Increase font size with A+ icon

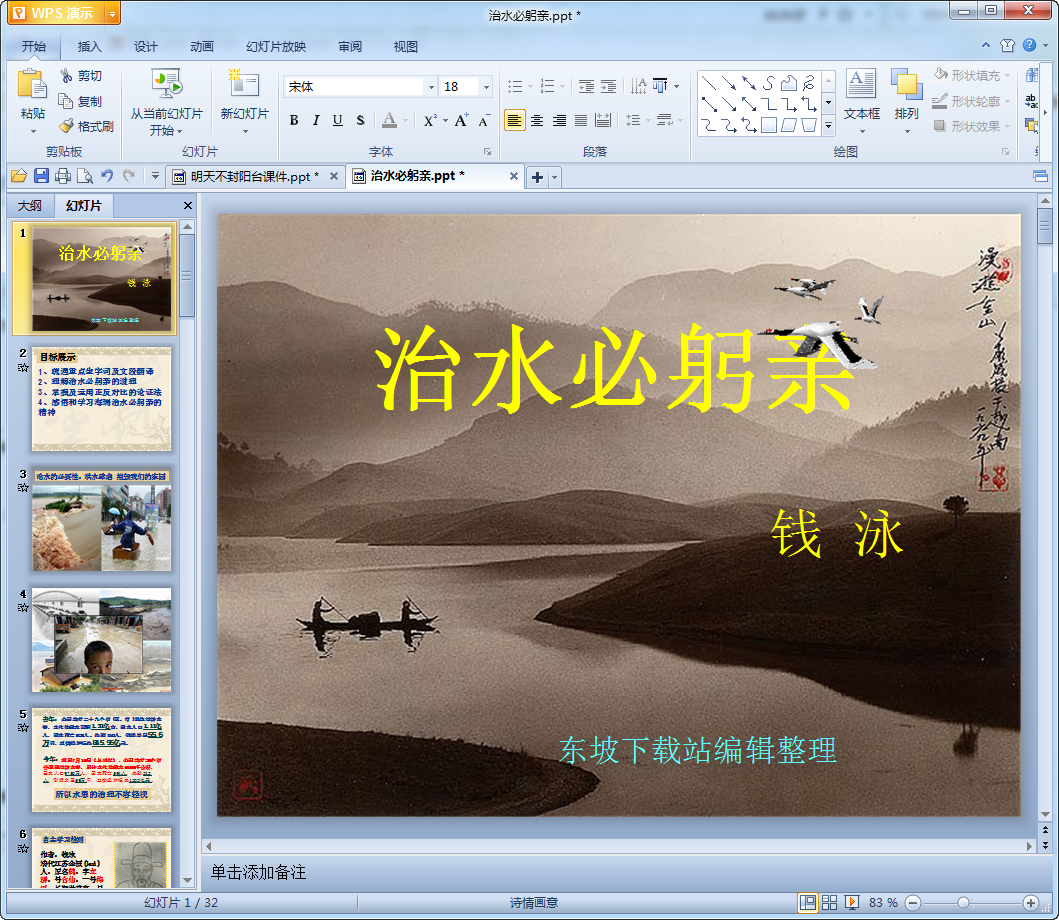click(x=461, y=120)
